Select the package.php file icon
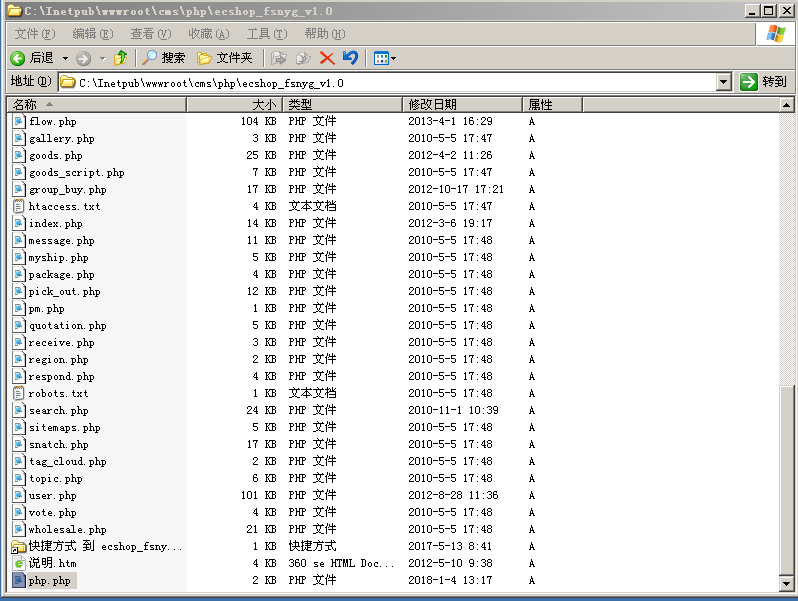Screen dimensions: 798x601 18,275
